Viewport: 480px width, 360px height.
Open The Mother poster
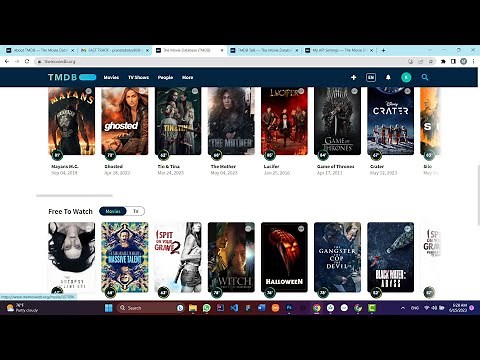231,121
